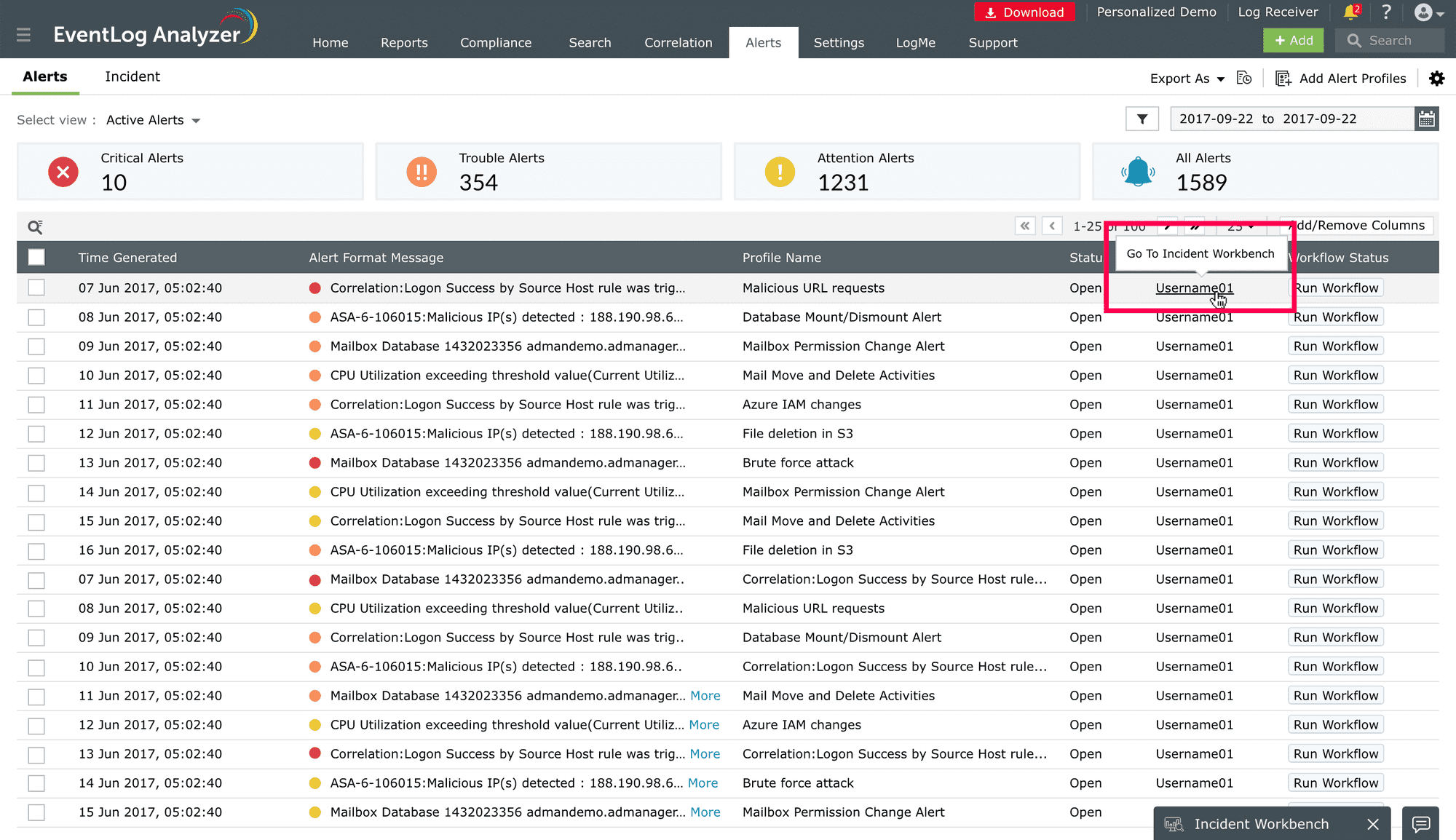Click the scheduled export icon
This screenshot has width=1456, height=840.
(x=1244, y=78)
